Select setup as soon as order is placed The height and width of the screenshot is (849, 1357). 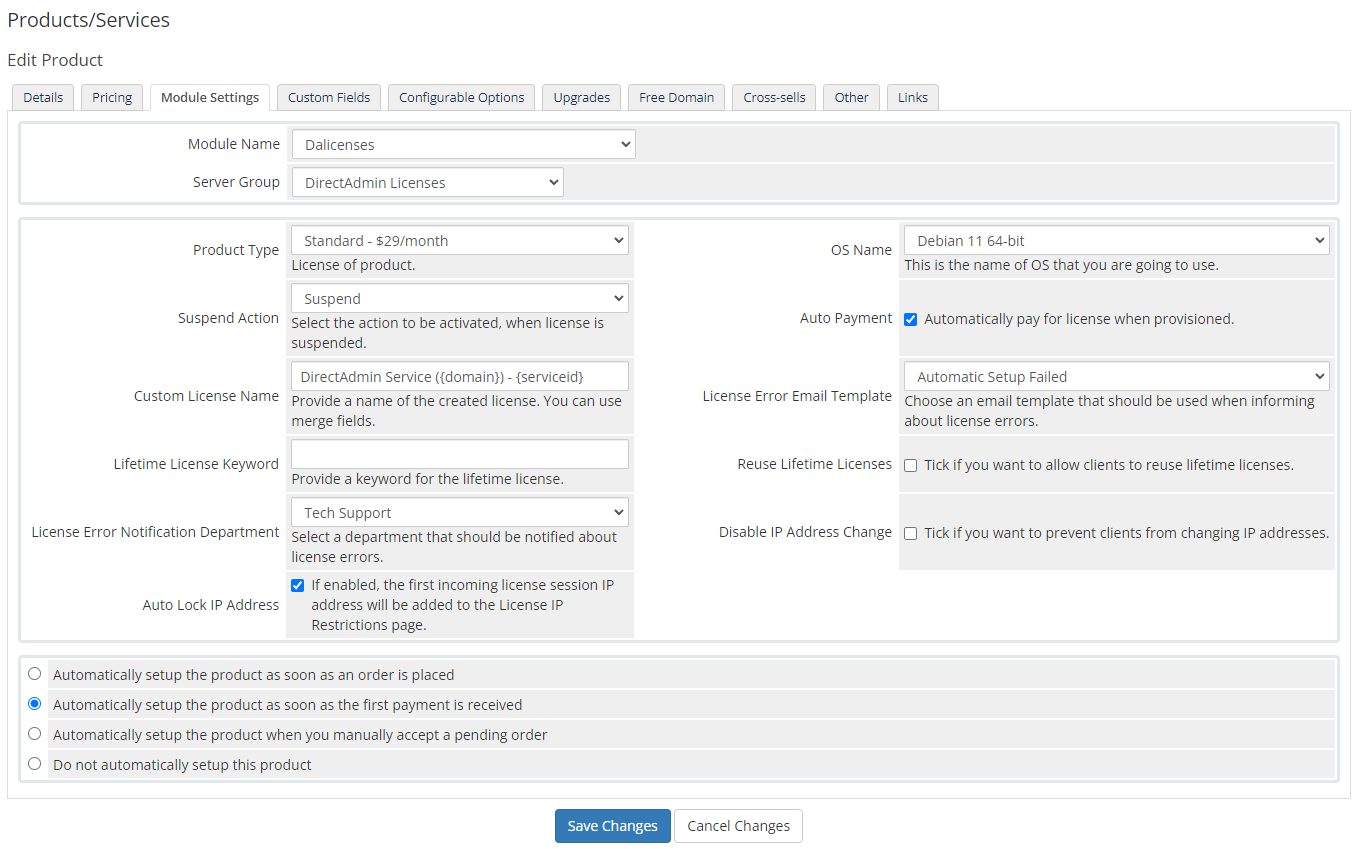(34, 673)
